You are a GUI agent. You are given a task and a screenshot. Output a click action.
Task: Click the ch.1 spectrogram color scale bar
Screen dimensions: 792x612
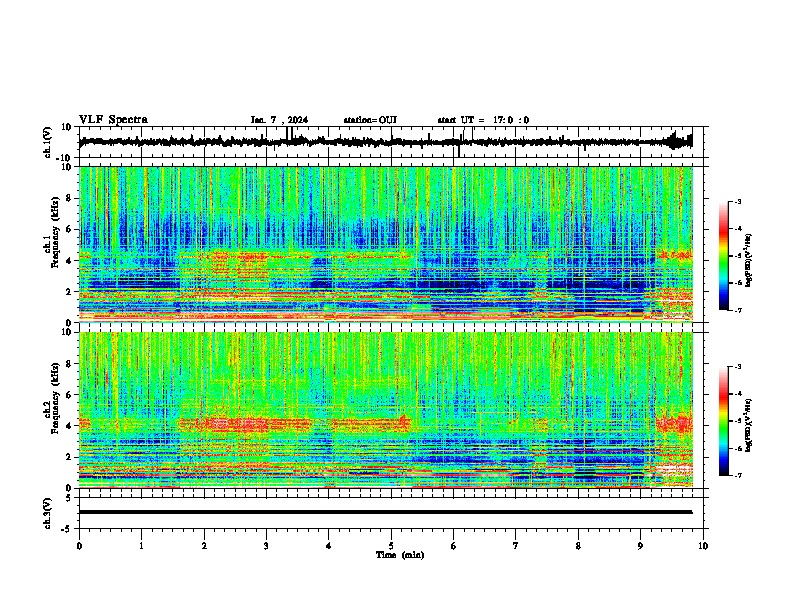coord(724,256)
